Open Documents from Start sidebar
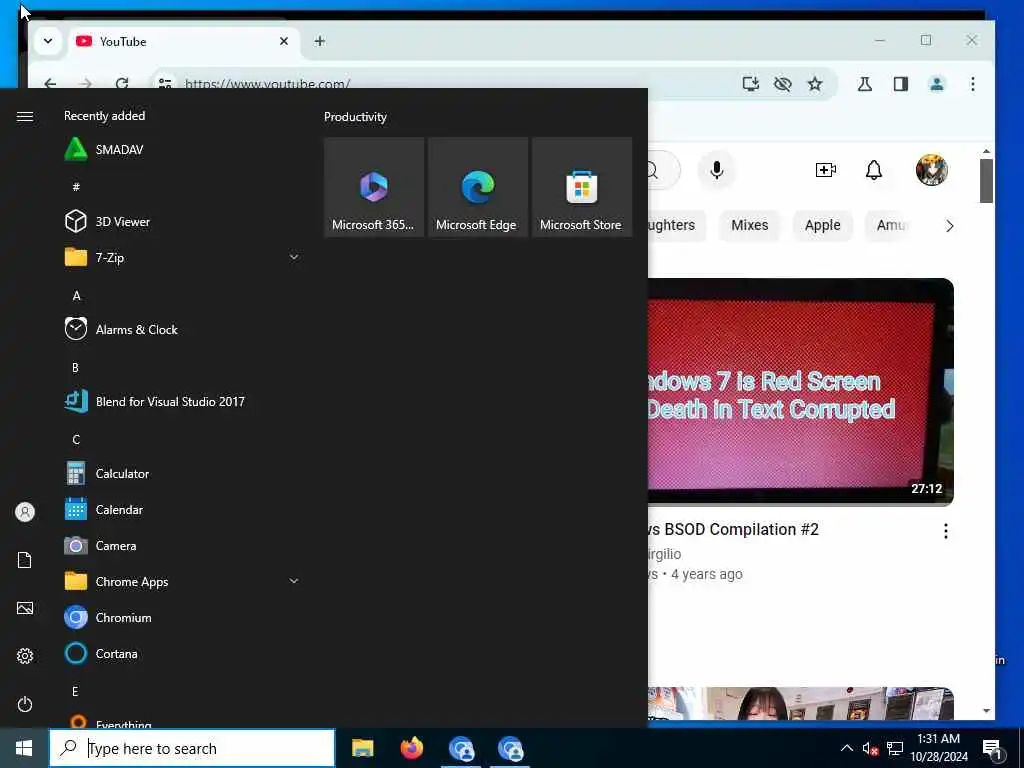The height and width of the screenshot is (768, 1024). pos(25,560)
